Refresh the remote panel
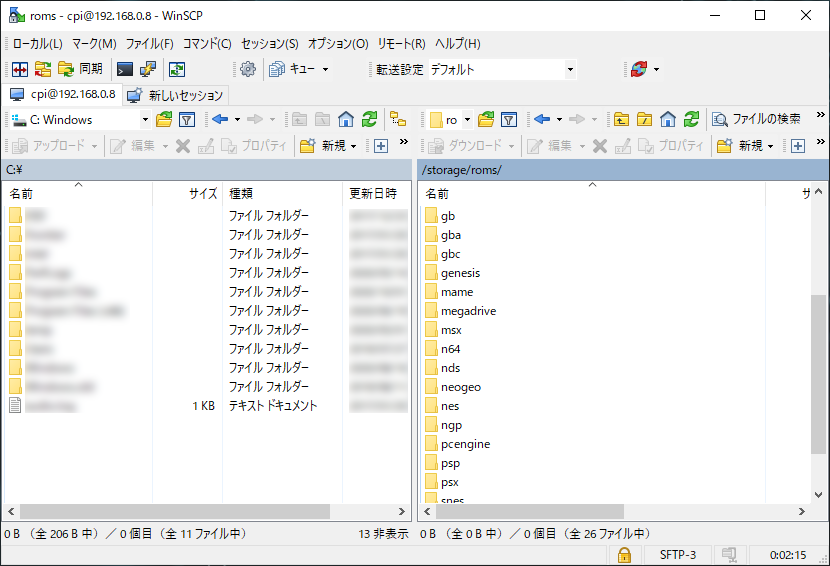 click(691, 120)
